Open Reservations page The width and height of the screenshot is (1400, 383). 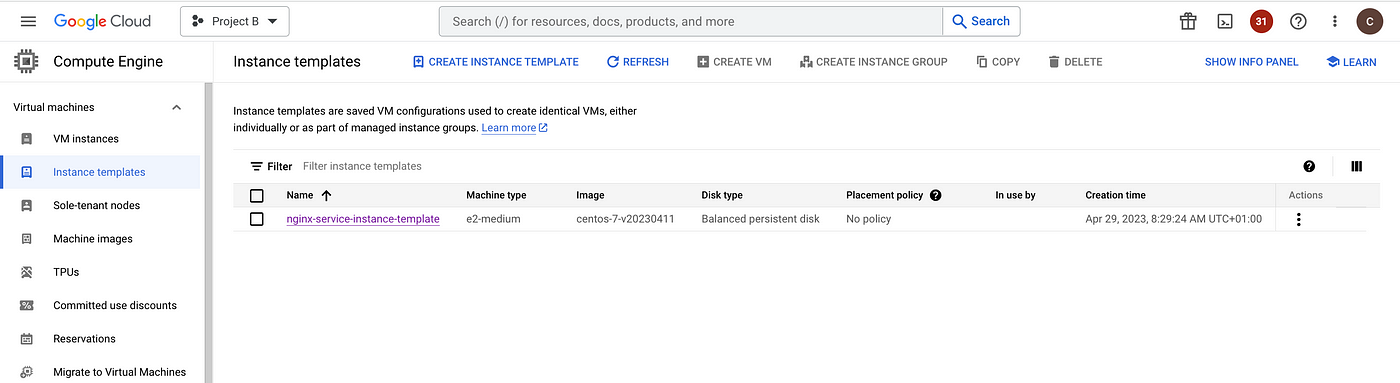click(84, 339)
